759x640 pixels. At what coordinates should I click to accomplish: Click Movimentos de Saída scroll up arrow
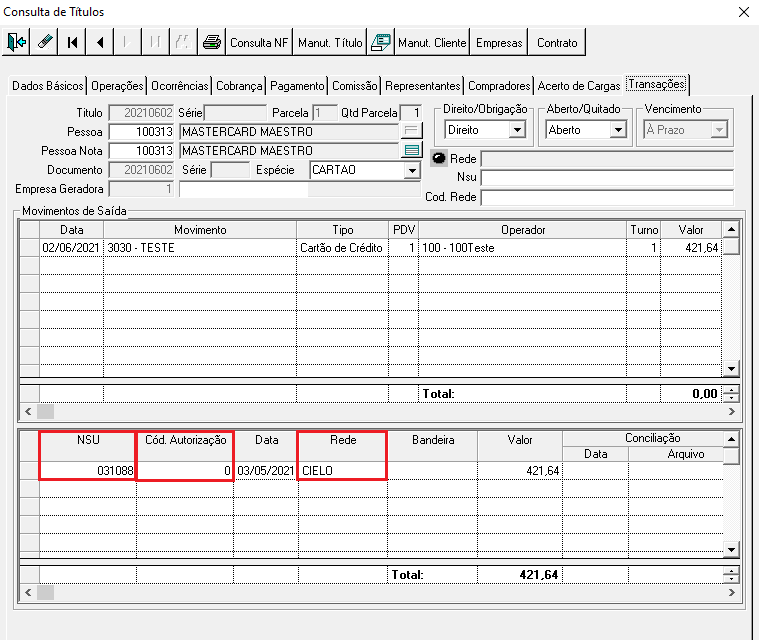coord(731,229)
